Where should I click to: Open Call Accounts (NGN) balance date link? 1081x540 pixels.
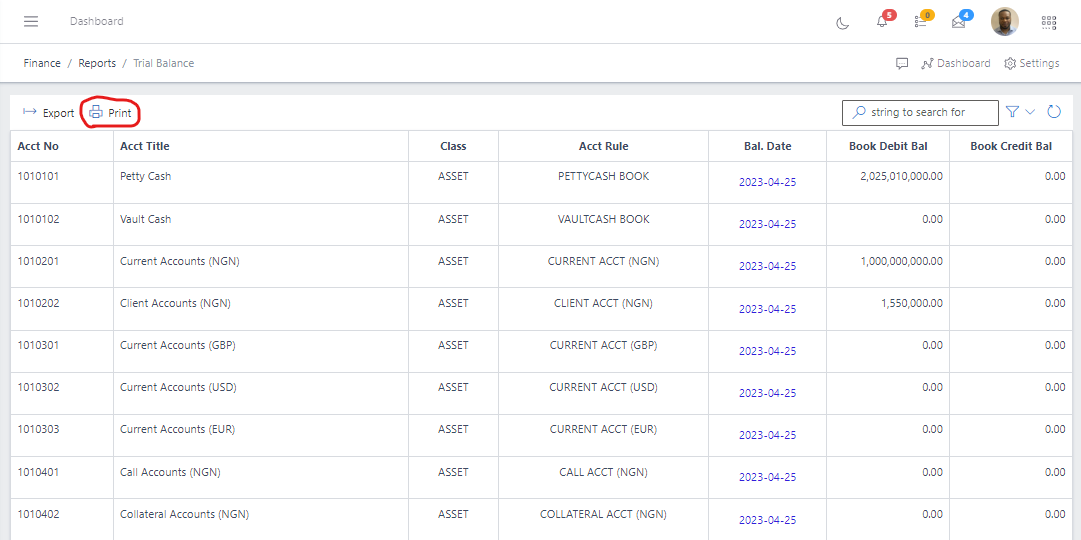tap(767, 477)
